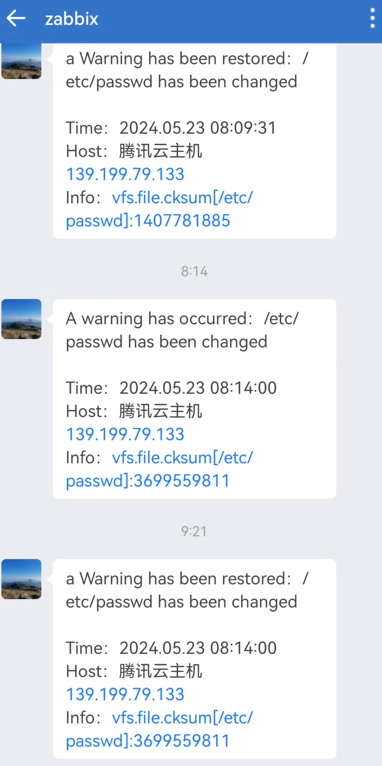The width and height of the screenshot is (382, 766).
Task: Tap the Host line in the warning occurred message
Action: [134, 411]
